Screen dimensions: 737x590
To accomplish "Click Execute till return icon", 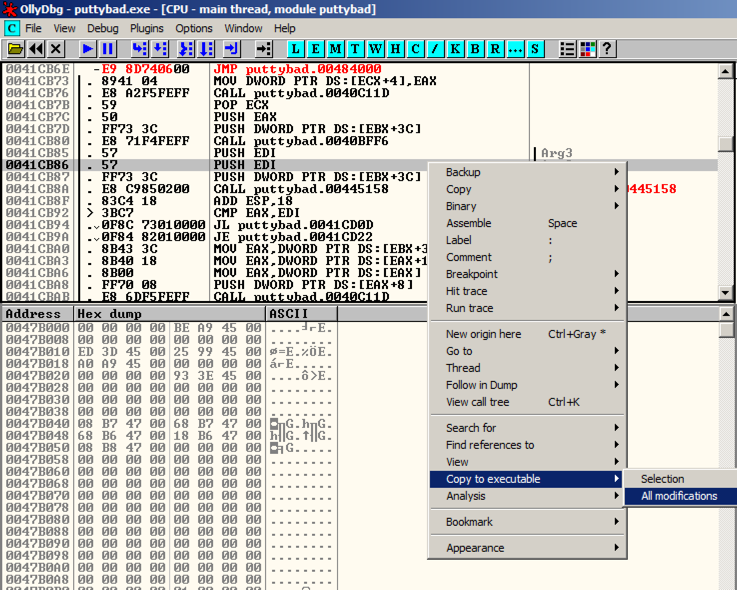I will (x=232, y=49).
